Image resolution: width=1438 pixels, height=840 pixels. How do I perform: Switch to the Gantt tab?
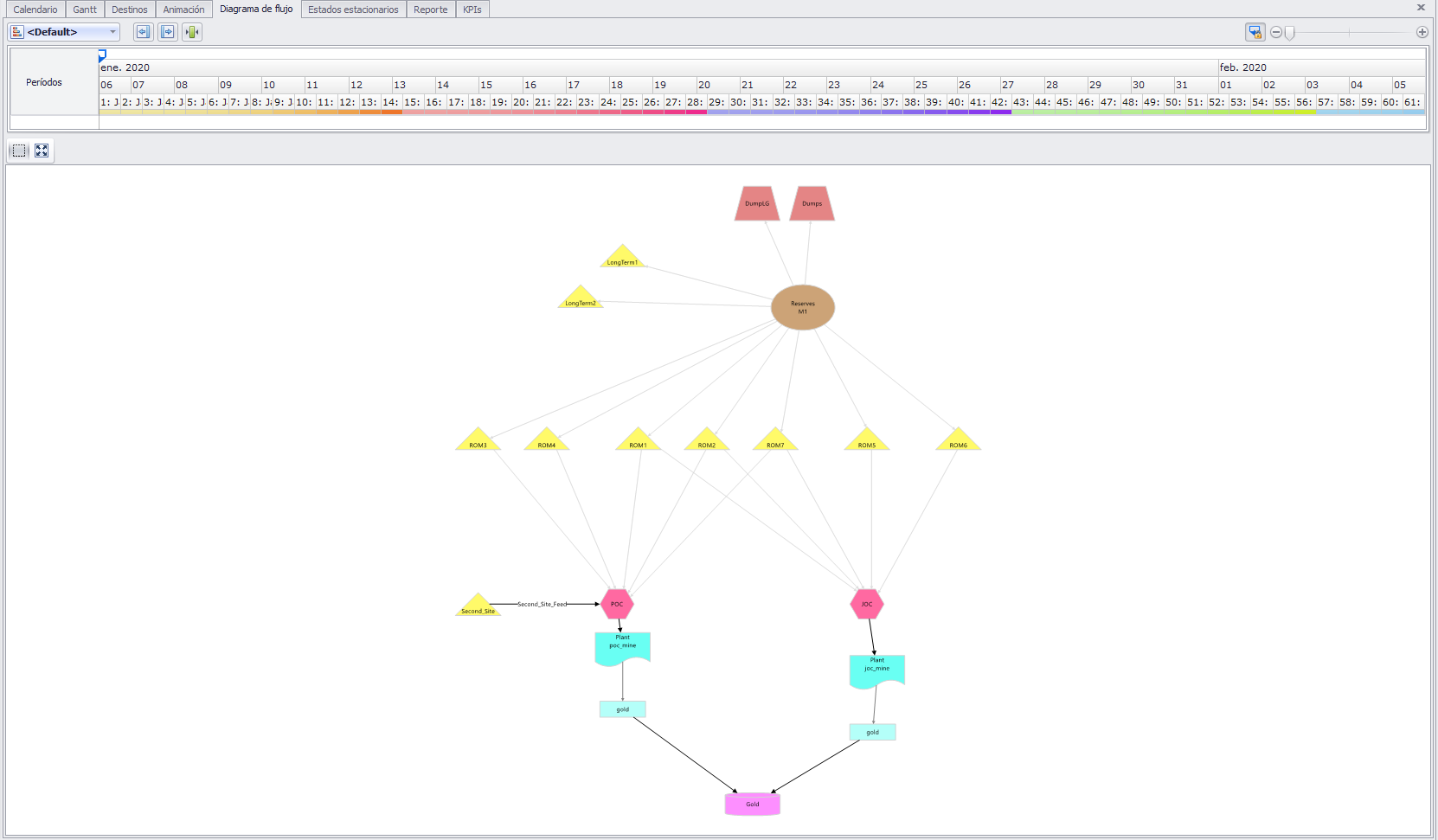(x=85, y=10)
